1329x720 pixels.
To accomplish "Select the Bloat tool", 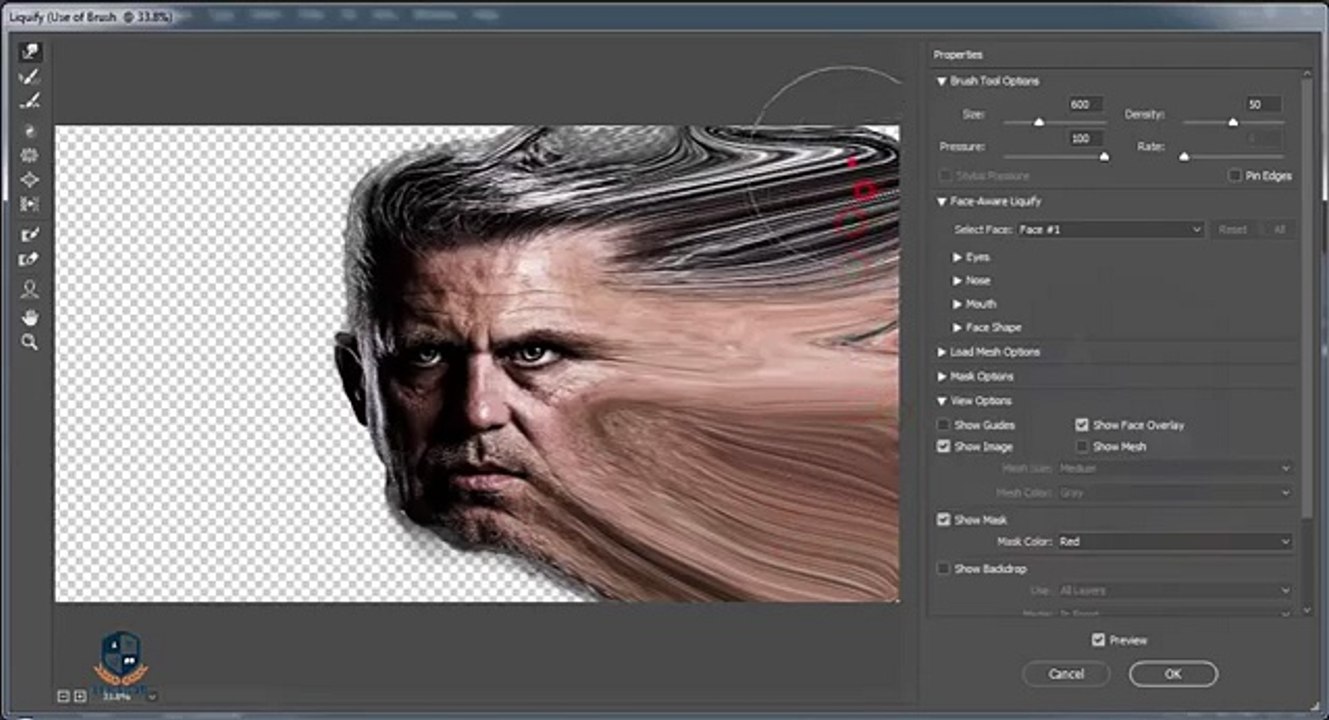I will point(30,180).
